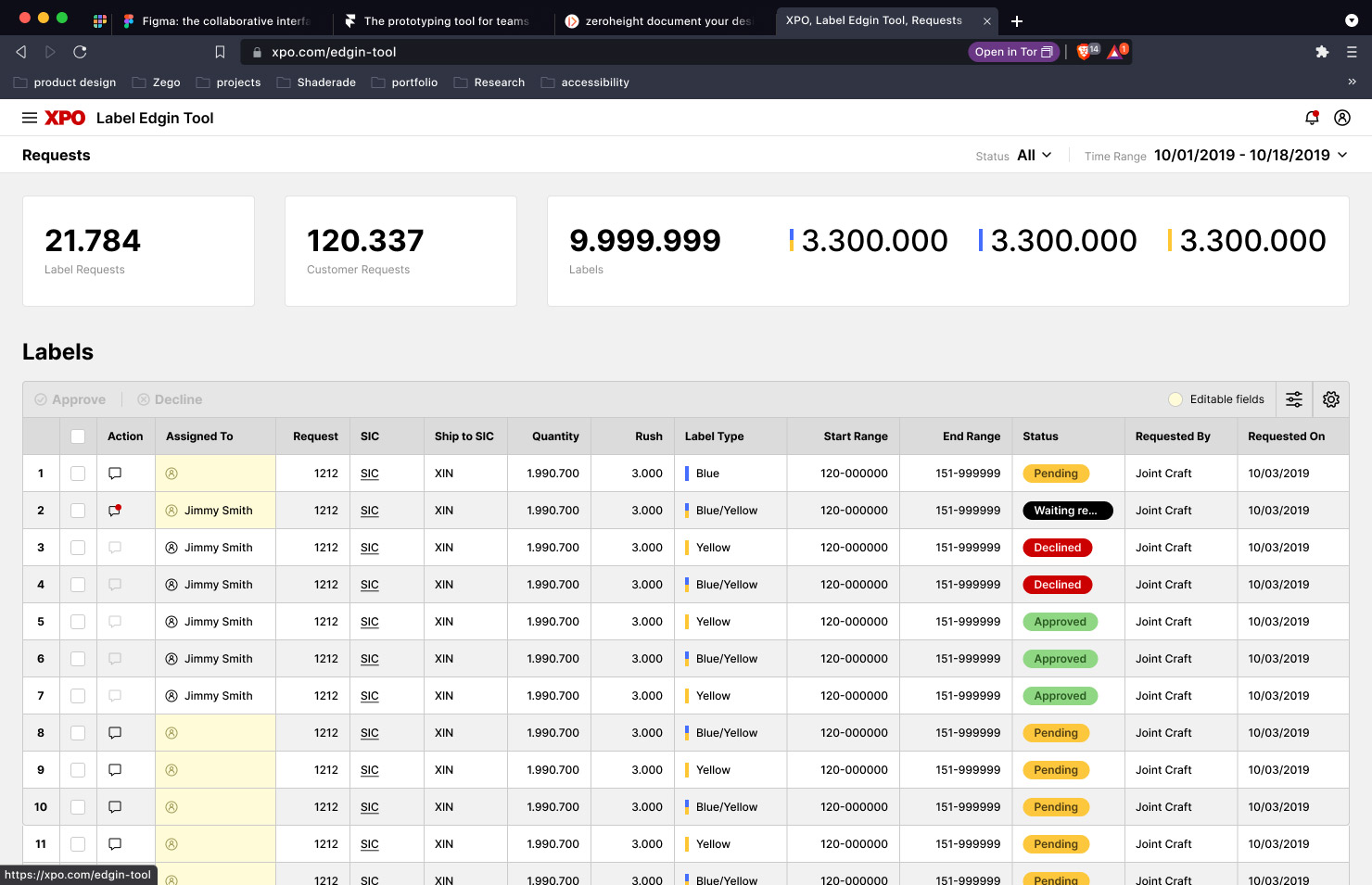
Task: Open comment icon in row 2
Action: [x=115, y=511]
